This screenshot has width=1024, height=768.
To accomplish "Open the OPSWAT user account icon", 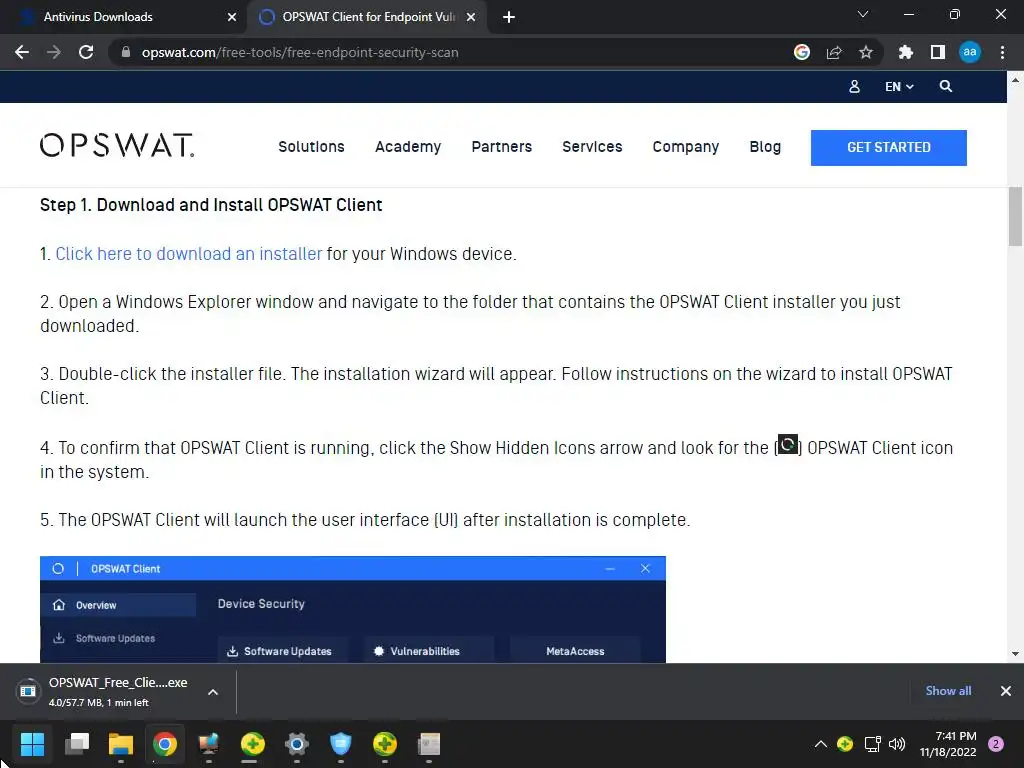I will 854,86.
